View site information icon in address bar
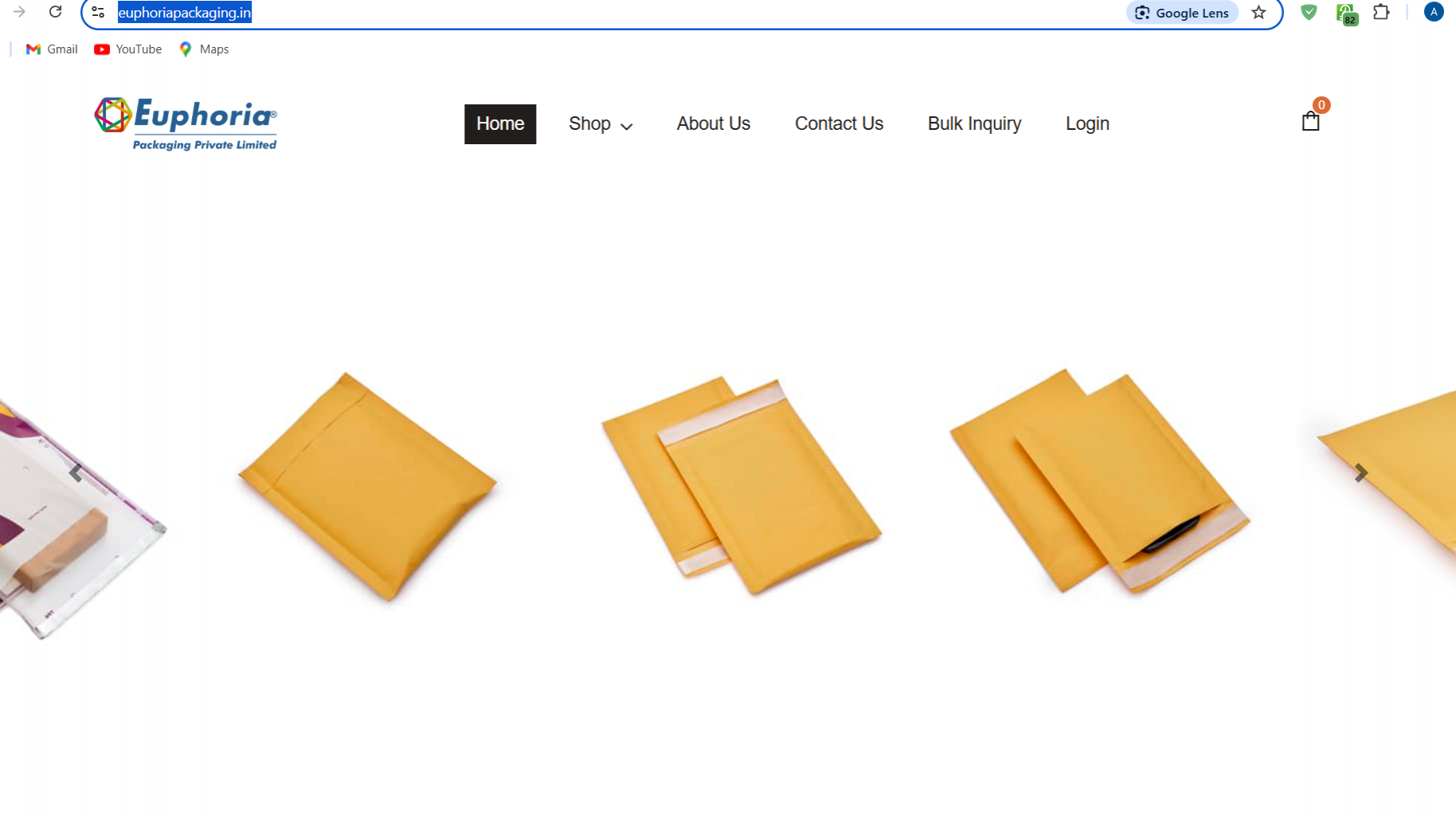The width and height of the screenshot is (1456, 819). (x=98, y=13)
